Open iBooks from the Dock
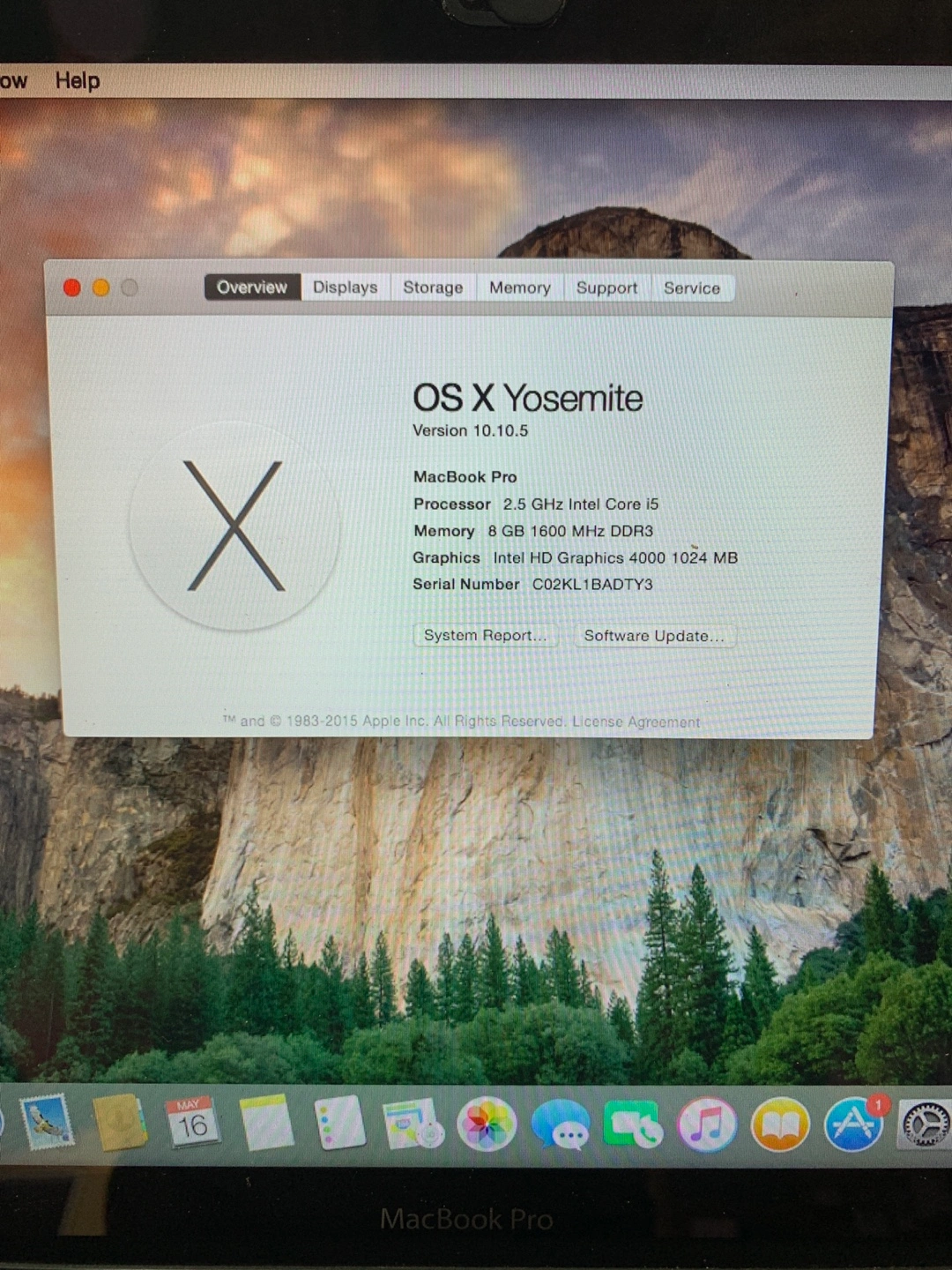This screenshot has height=1270, width=952. (x=780, y=1125)
